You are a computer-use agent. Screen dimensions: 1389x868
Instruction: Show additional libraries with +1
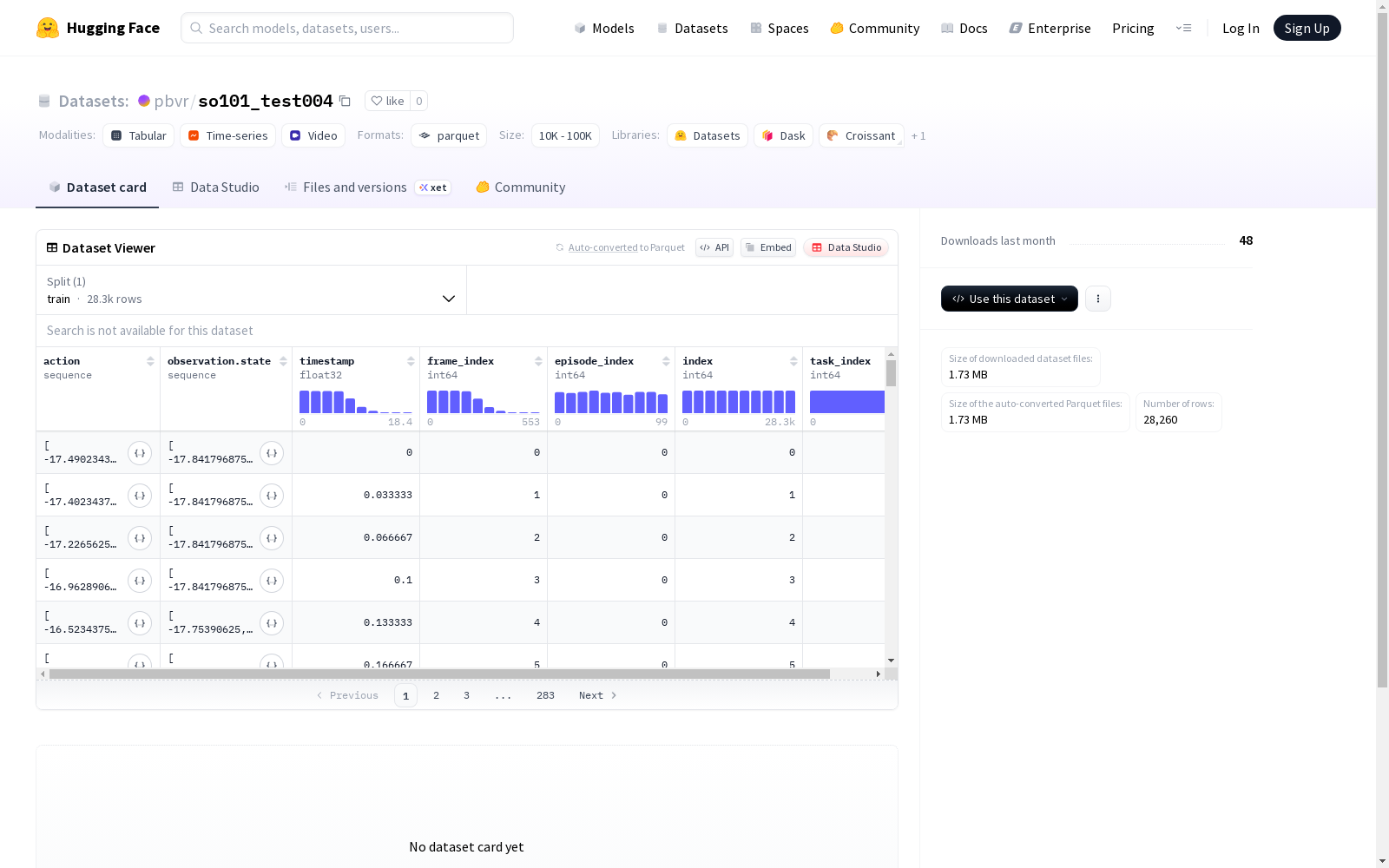pyautogui.click(x=918, y=135)
